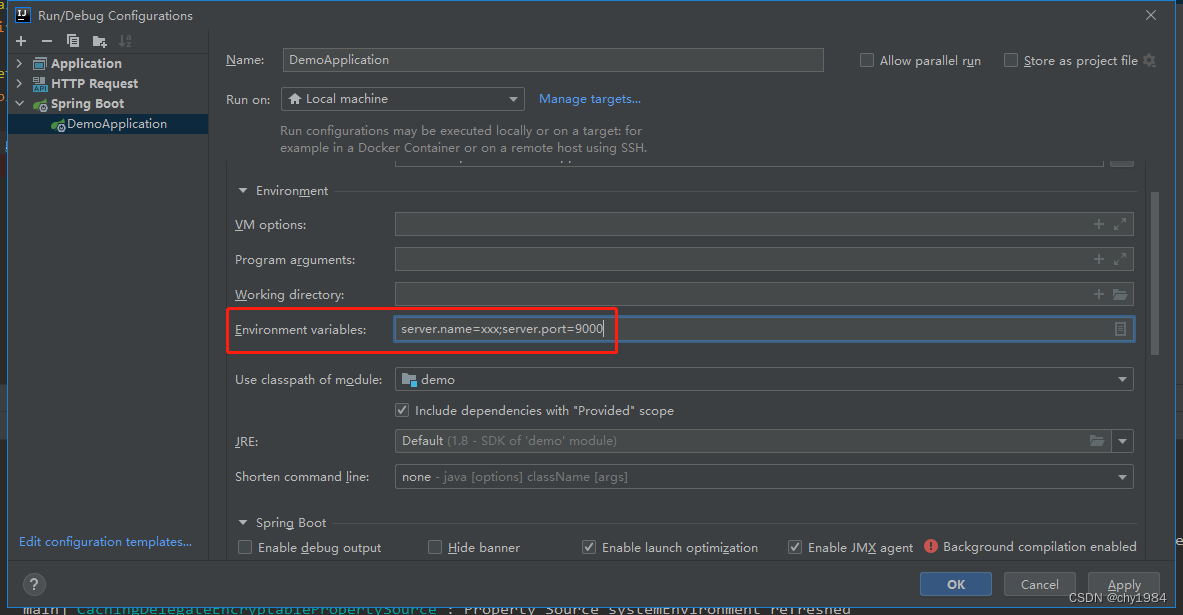
Task: Expand the VM options editor
Action: (x=1119, y=224)
